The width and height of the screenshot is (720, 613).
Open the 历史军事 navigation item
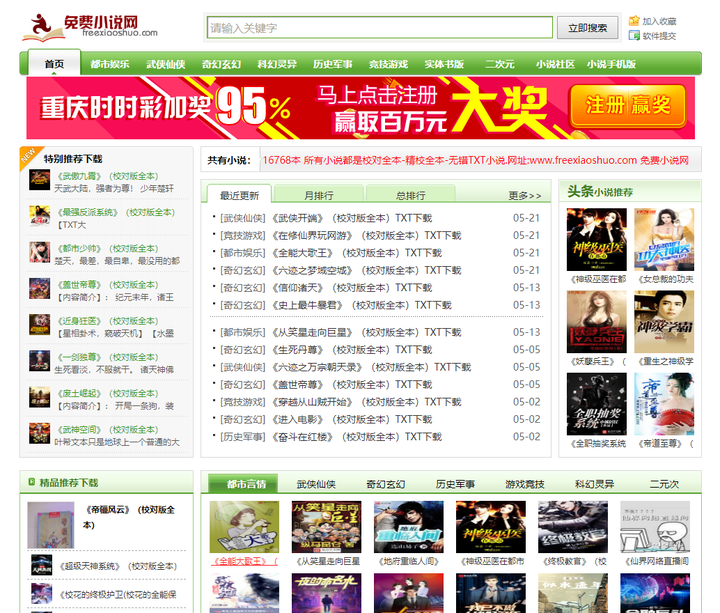click(332, 64)
